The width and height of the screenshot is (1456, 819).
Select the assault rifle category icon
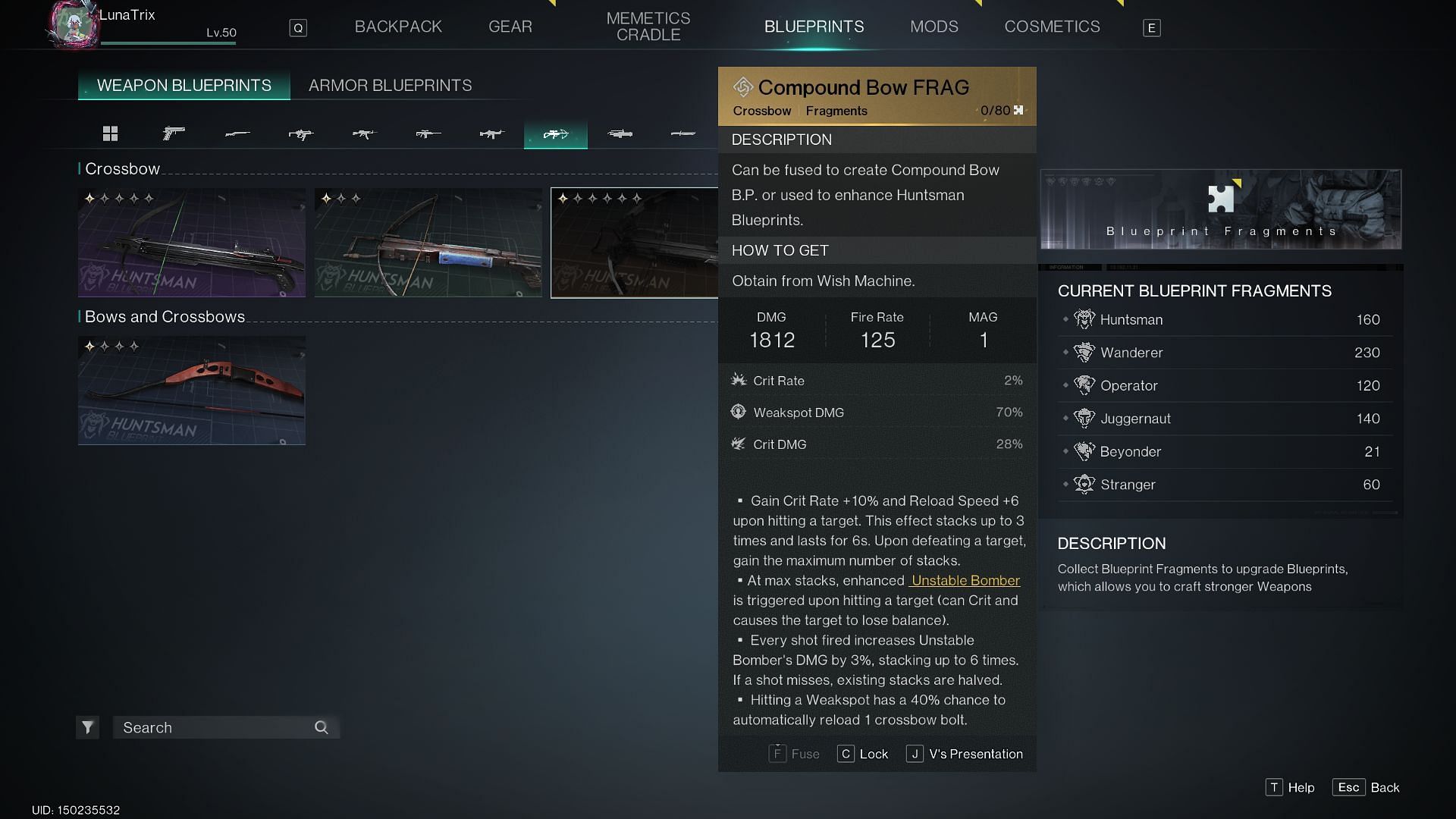click(x=364, y=134)
